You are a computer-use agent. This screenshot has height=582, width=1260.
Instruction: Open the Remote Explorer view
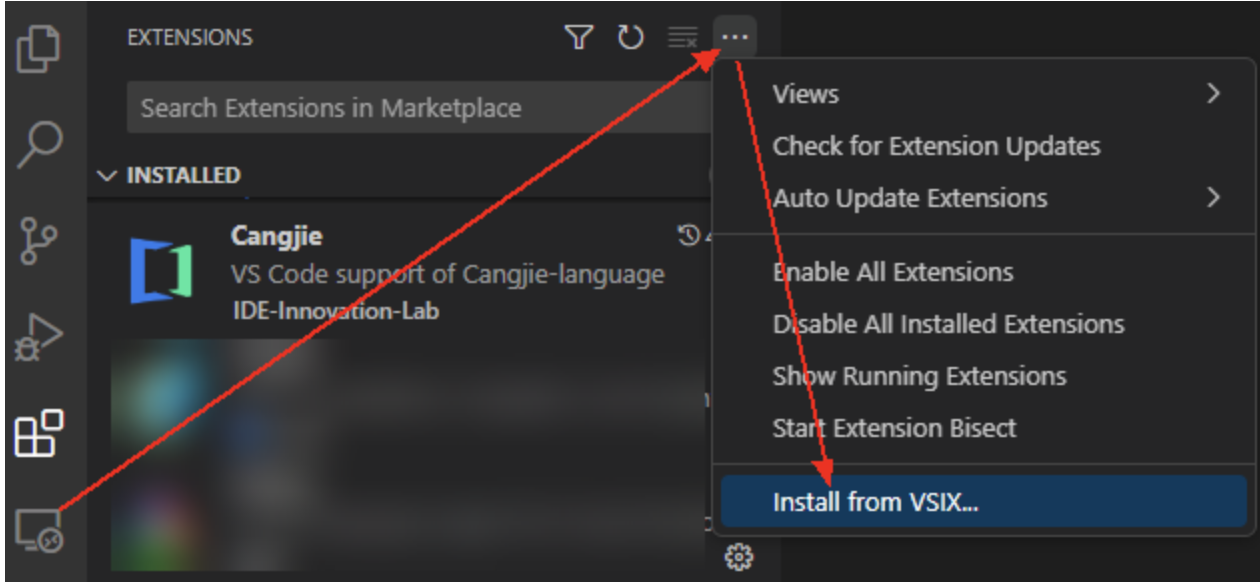click(40, 530)
